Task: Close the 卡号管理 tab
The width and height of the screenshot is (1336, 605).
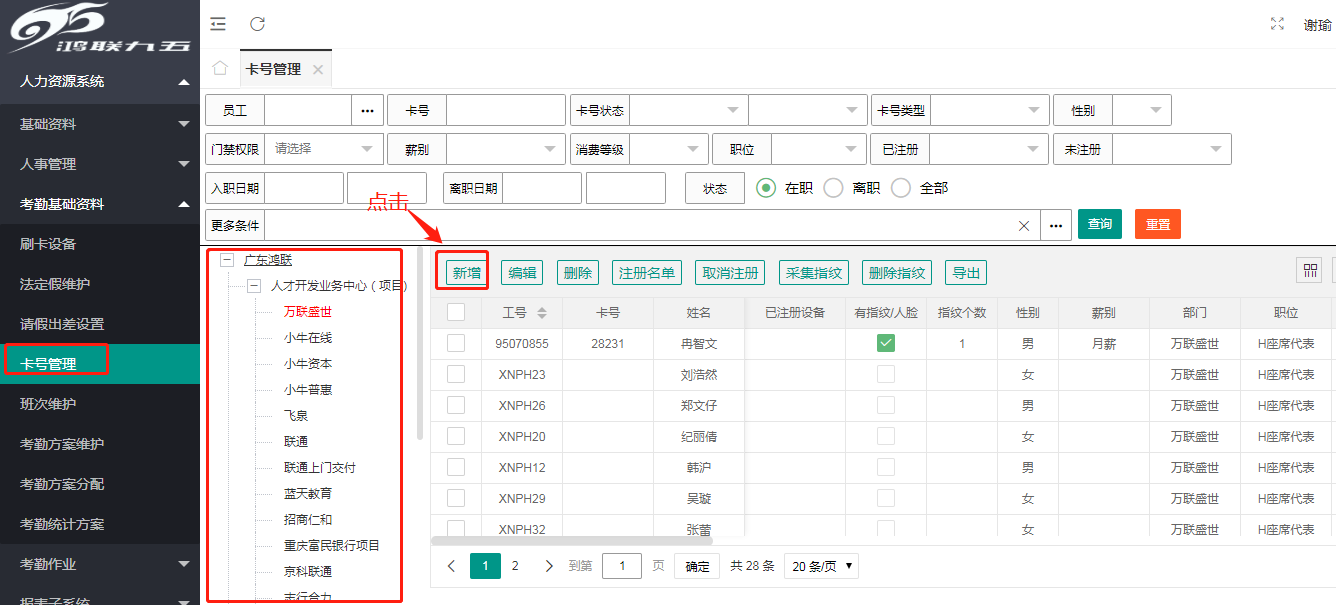Action: pyautogui.click(x=318, y=70)
